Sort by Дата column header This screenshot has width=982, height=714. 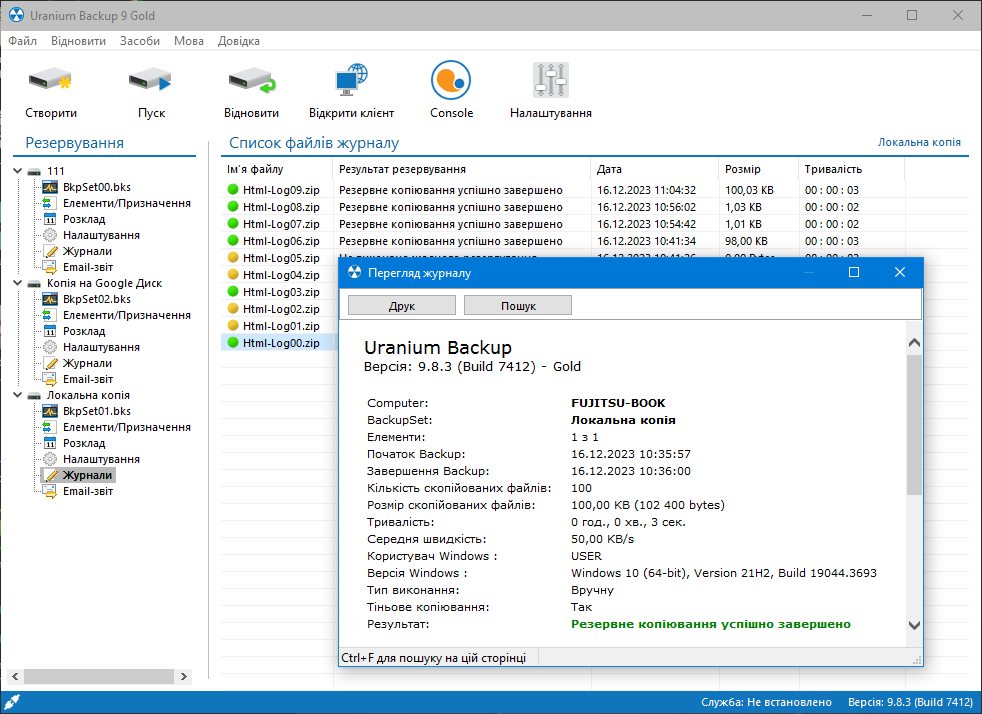coord(654,169)
